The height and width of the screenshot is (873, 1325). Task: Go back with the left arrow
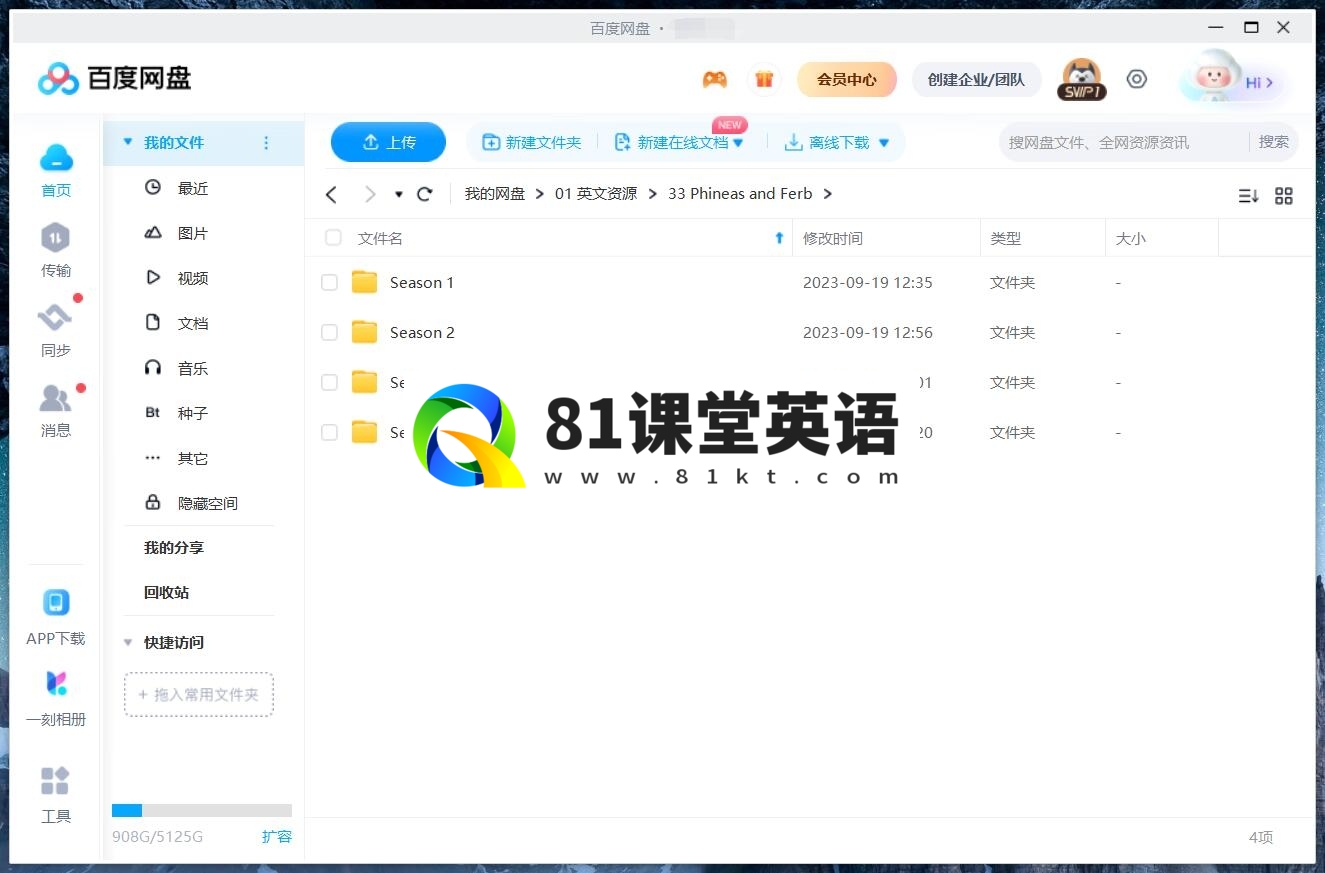[x=332, y=194]
